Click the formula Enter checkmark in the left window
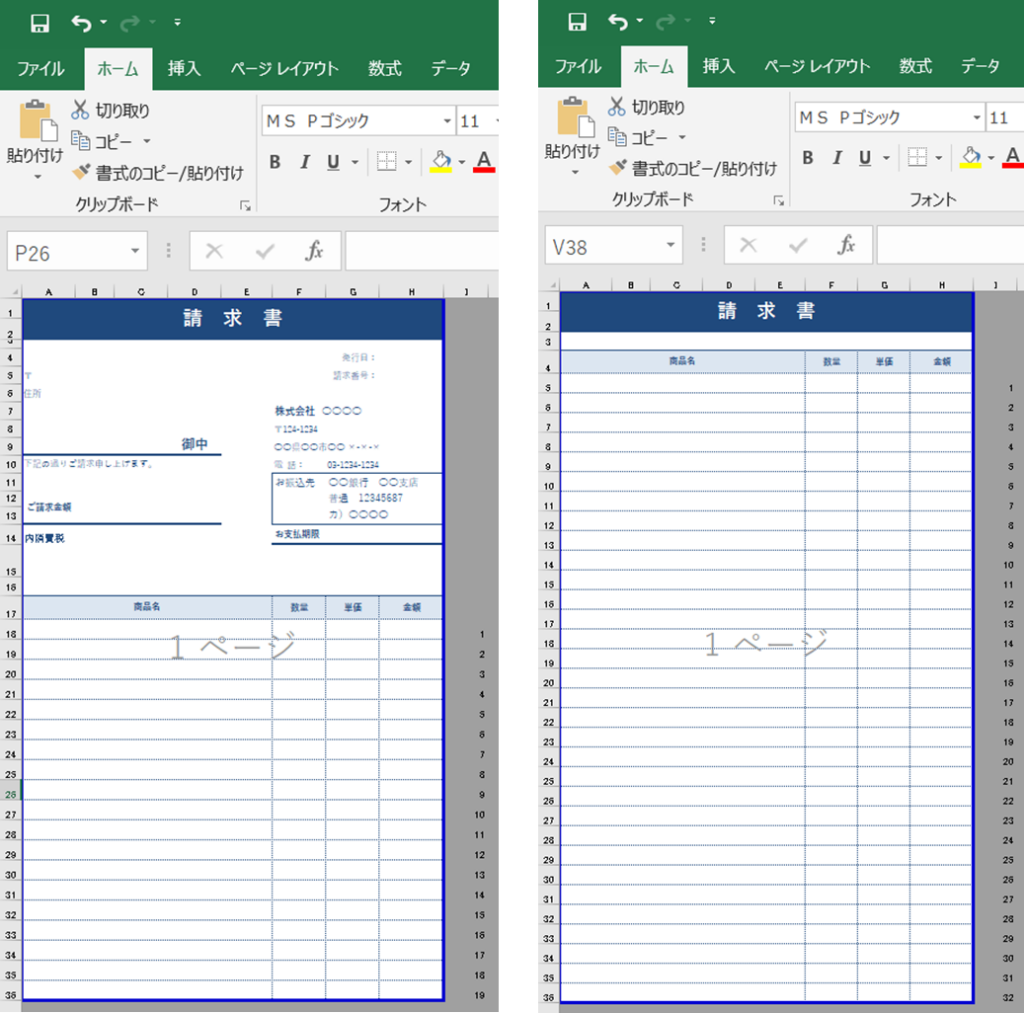The image size is (1024, 1013). click(x=264, y=251)
